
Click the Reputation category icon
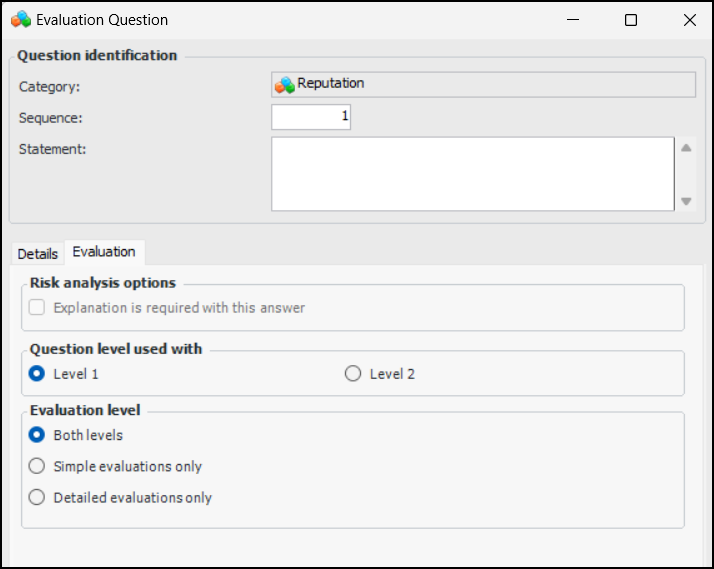(285, 85)
